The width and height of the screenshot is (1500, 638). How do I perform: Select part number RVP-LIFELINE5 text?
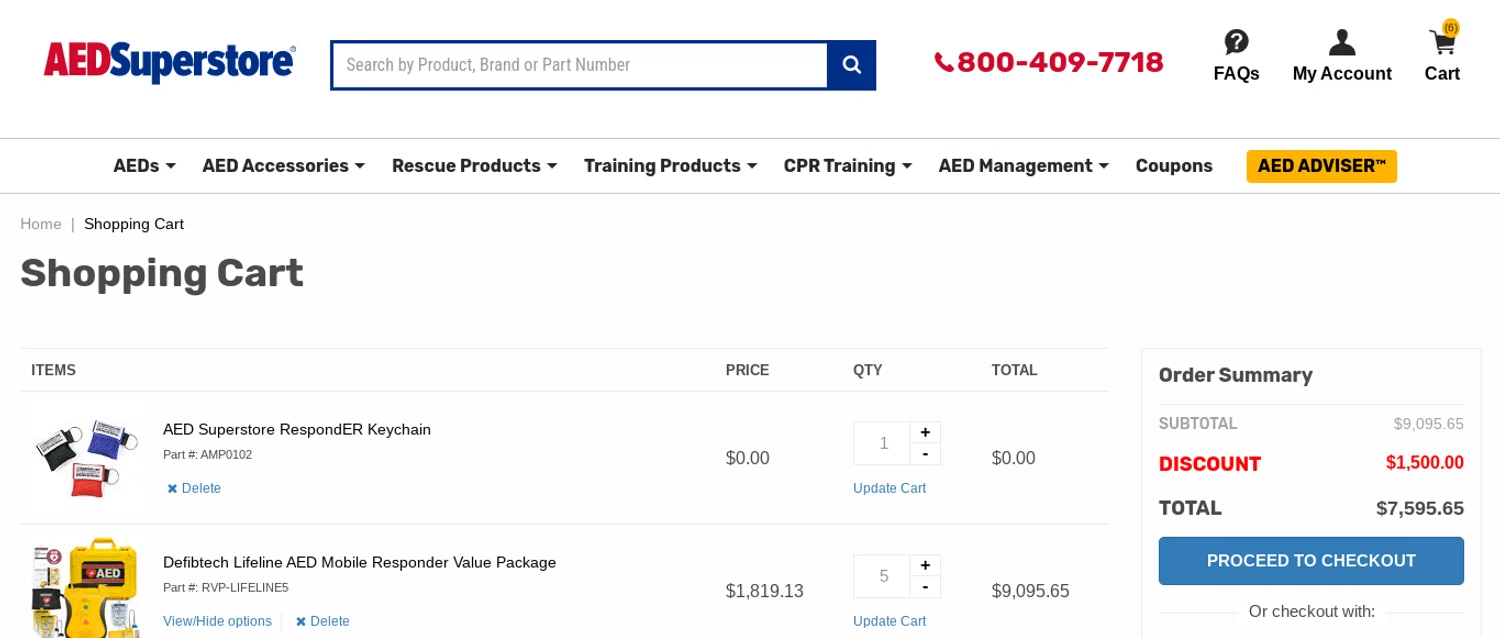click(245, 588)
